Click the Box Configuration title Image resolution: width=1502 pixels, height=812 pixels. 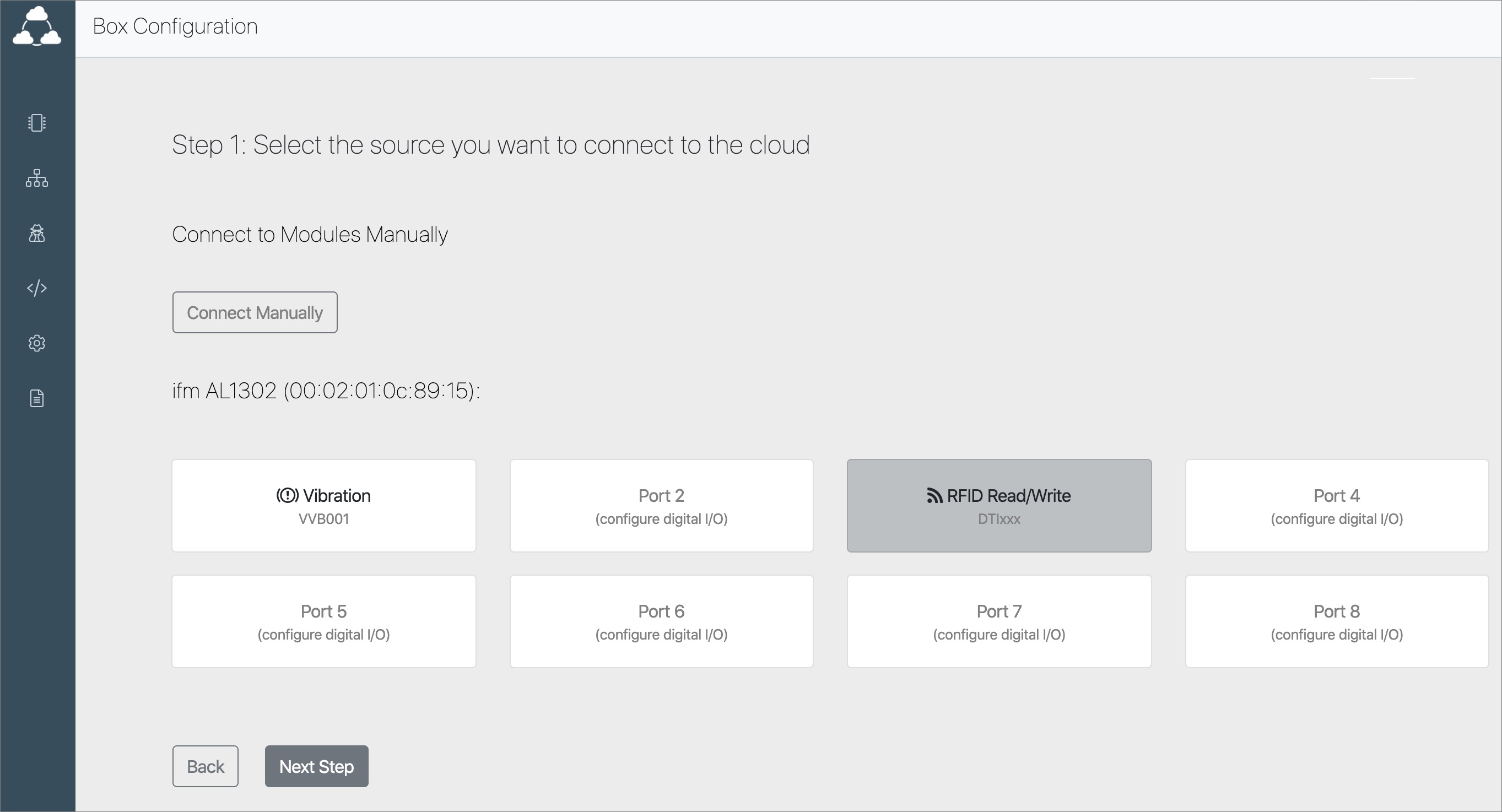pyautogui.click(x=175, y=26)
